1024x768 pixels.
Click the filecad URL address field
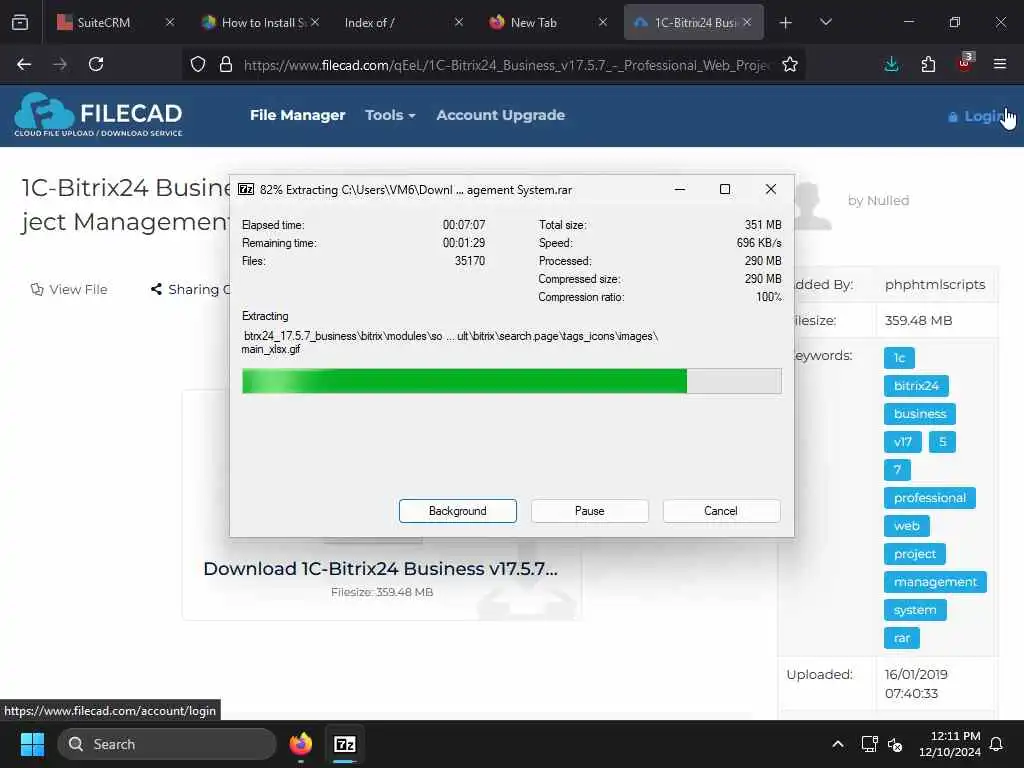click(x=507, y=65)
